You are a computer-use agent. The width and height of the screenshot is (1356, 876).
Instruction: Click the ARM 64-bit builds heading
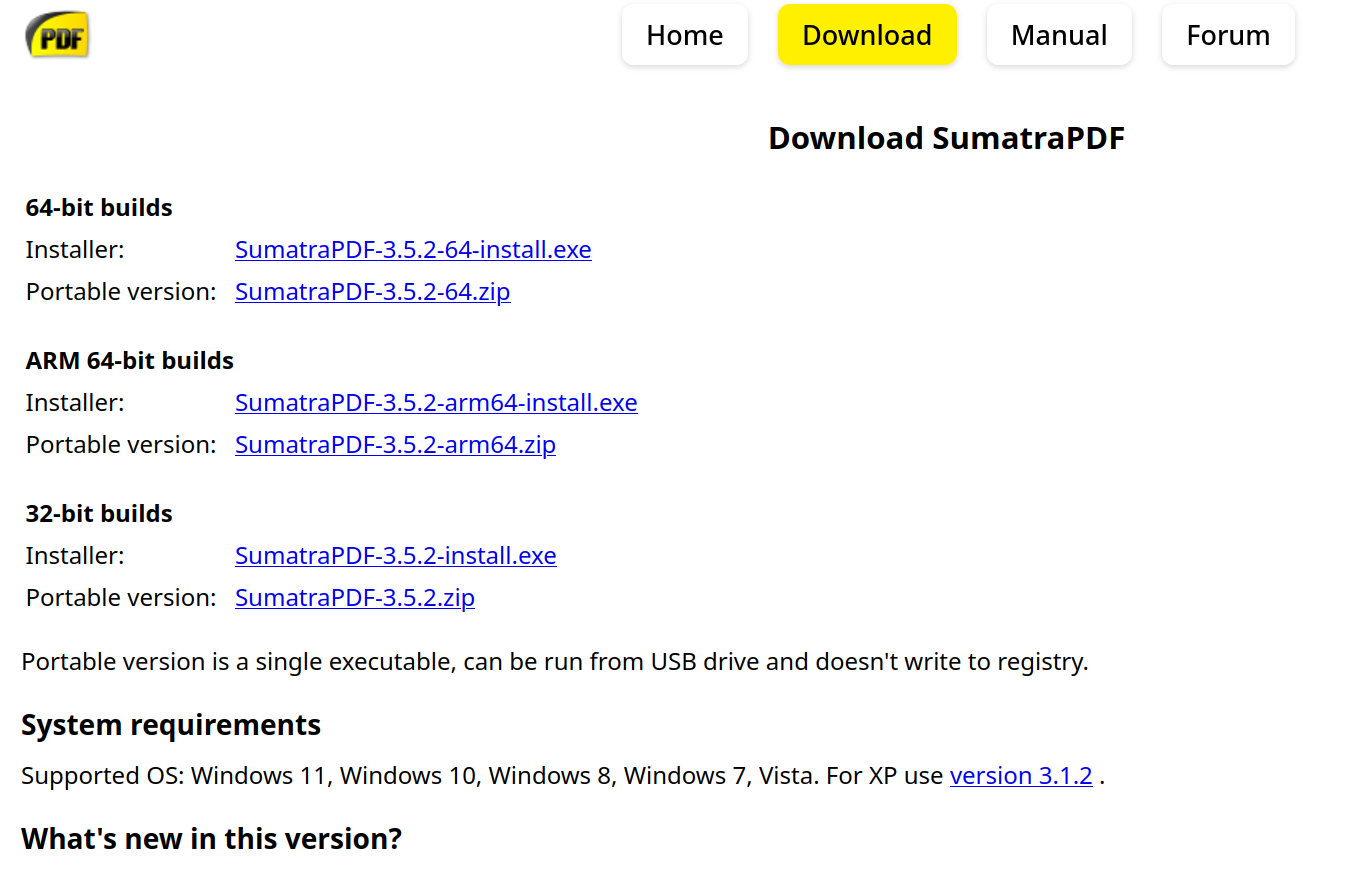130,360
